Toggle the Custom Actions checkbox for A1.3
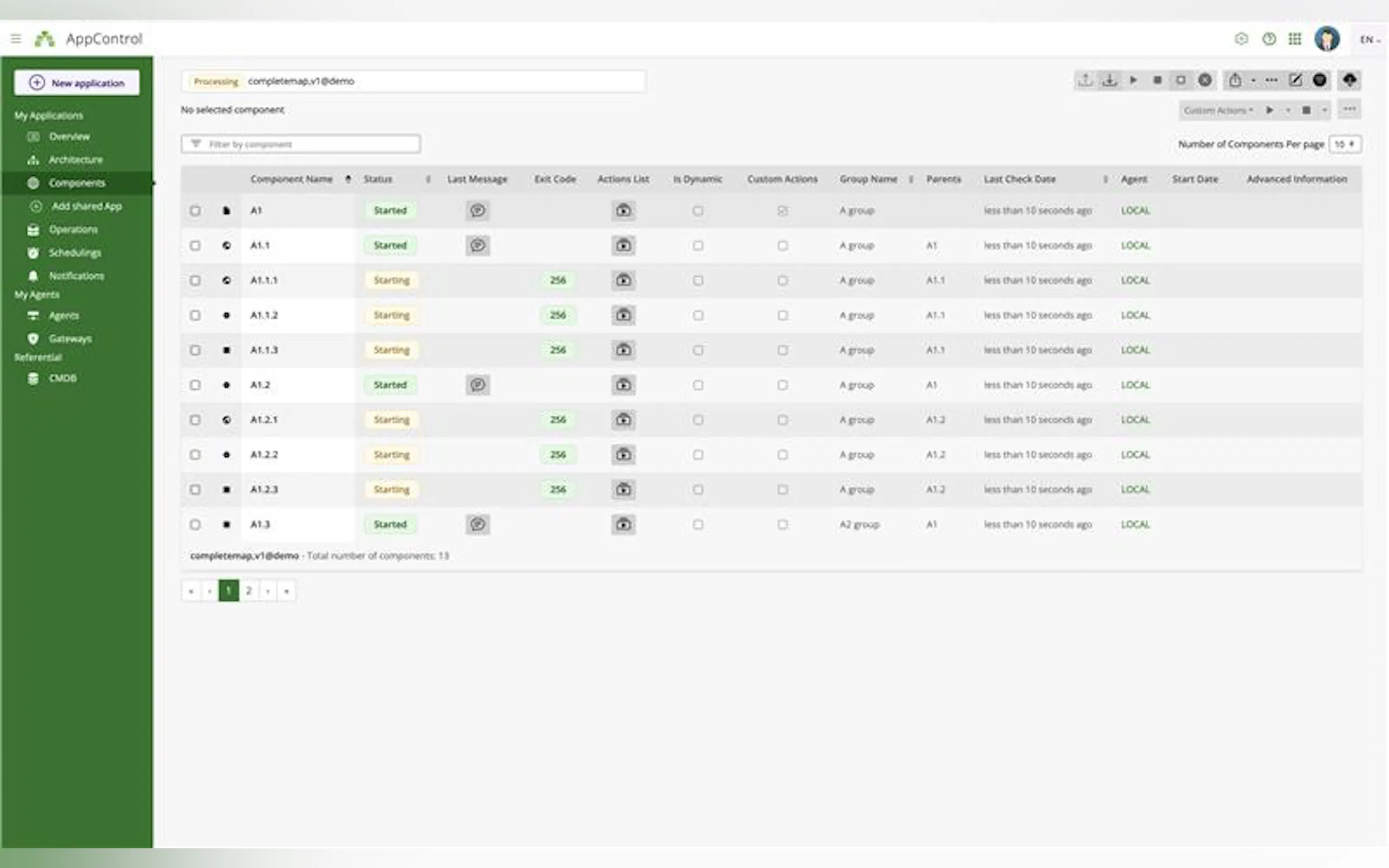This screenshot has width=1389, height=868. [782, 525]
